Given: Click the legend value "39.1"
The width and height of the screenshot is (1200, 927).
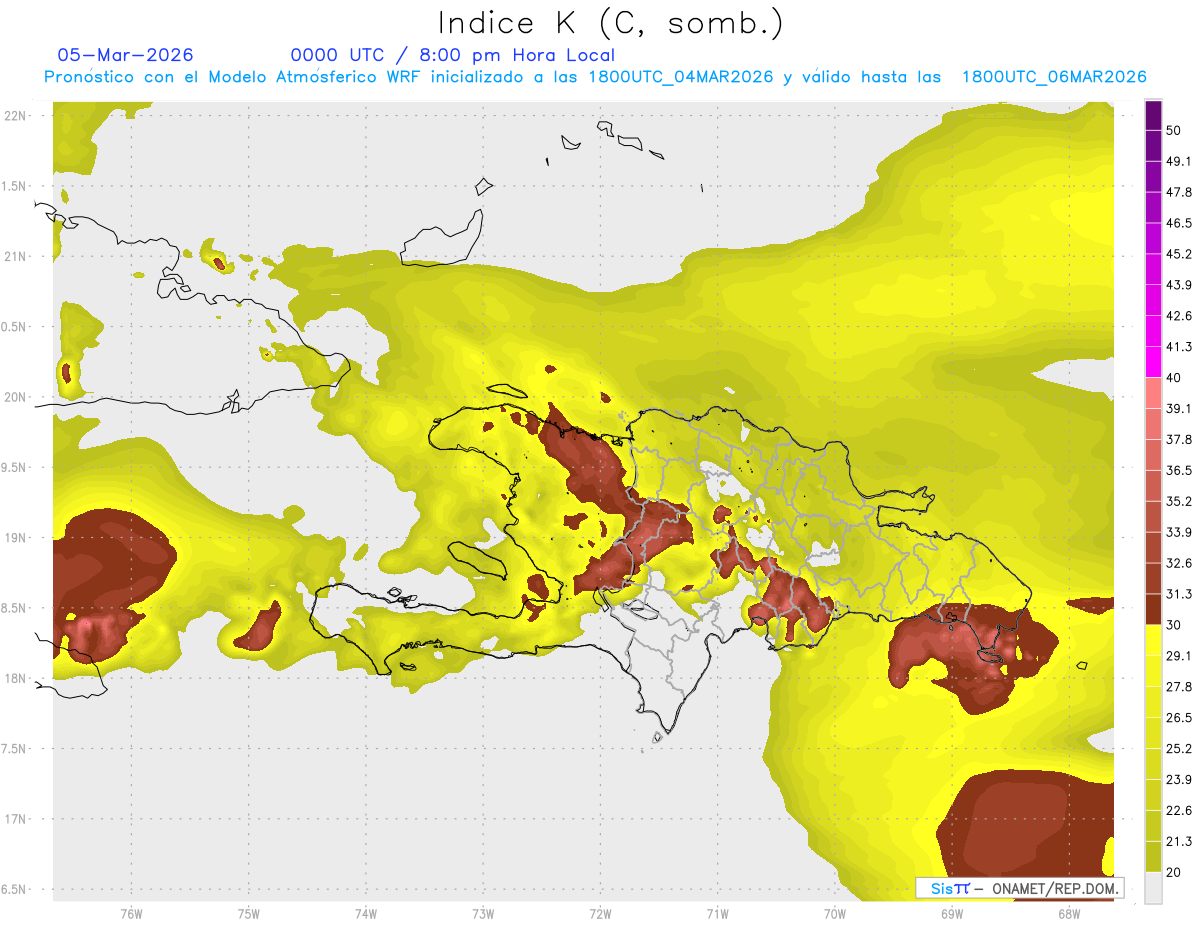Looking at the screenshot, I should tap(1179, 409).
